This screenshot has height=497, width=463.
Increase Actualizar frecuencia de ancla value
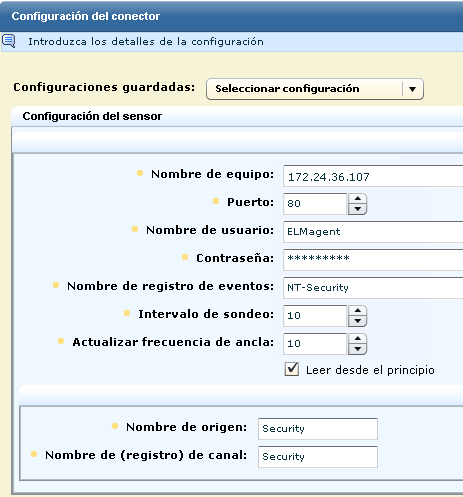click(x=357, y=339)
